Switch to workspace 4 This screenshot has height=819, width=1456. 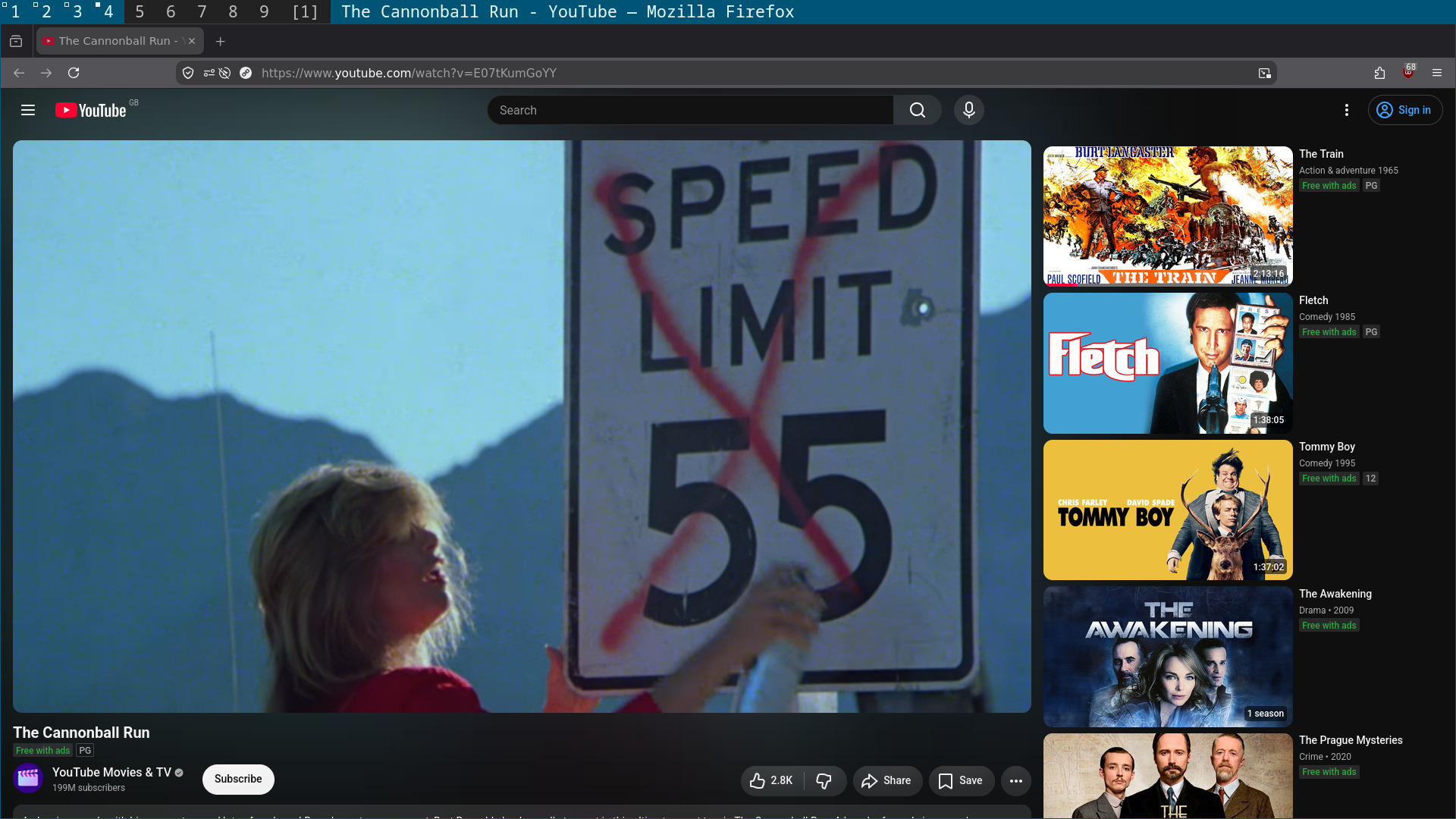coord(108,11)
